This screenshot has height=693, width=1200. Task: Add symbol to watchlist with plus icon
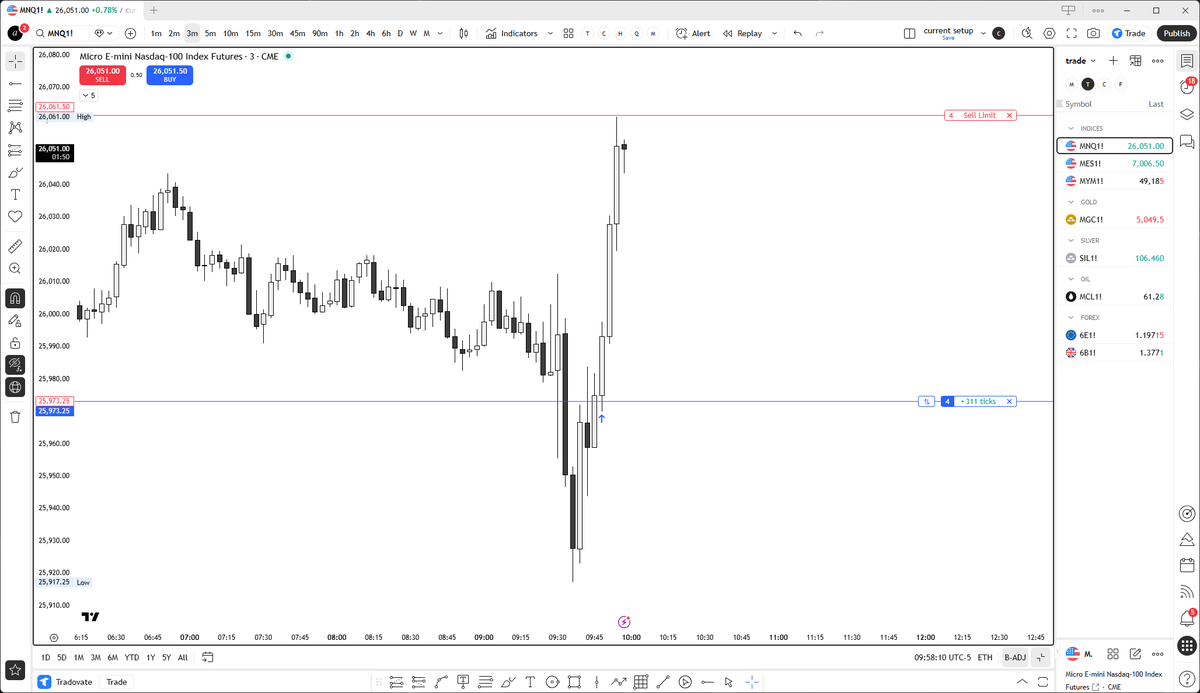tap(1113, 60)
